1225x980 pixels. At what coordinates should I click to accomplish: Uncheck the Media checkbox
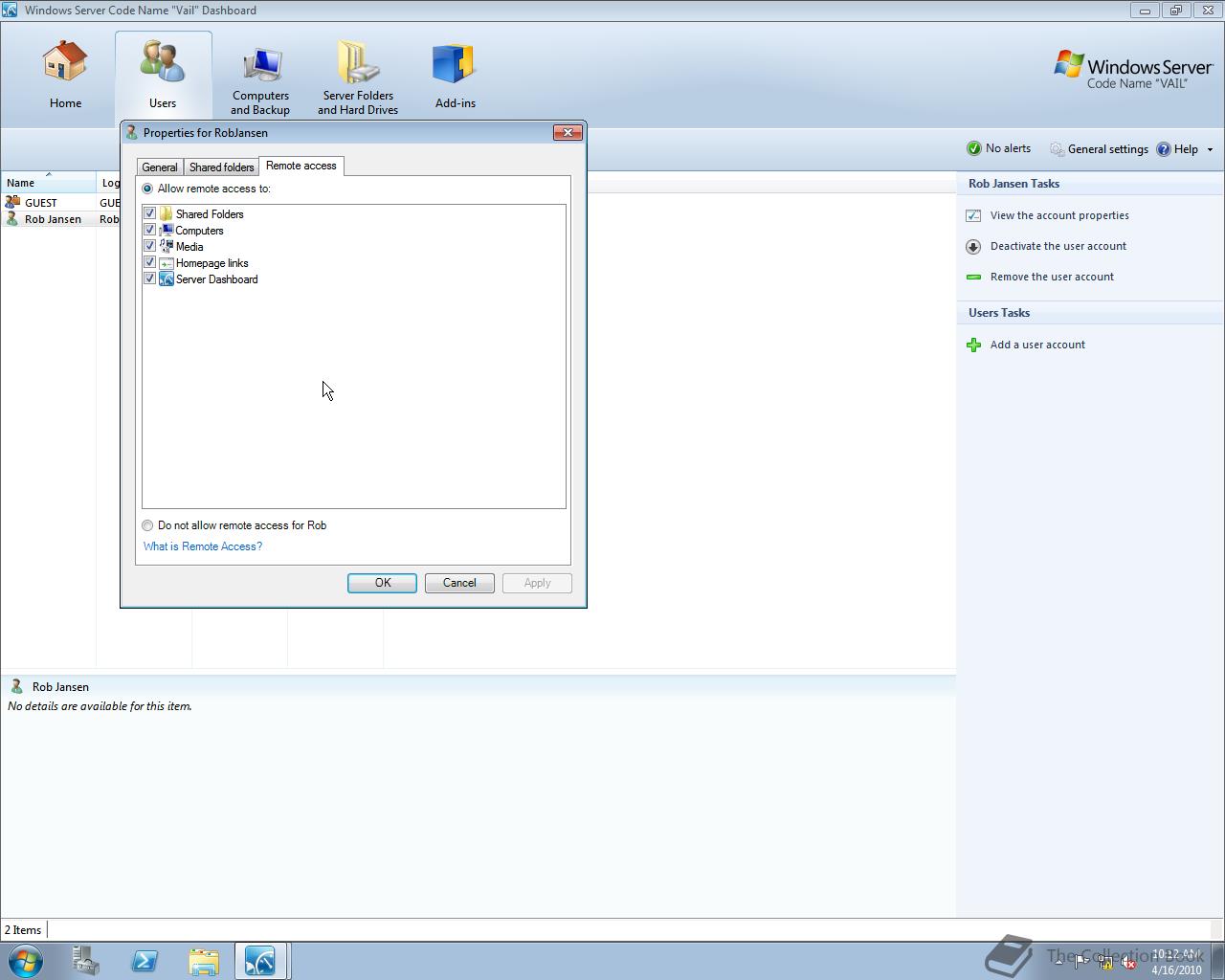tap(149, 246)
